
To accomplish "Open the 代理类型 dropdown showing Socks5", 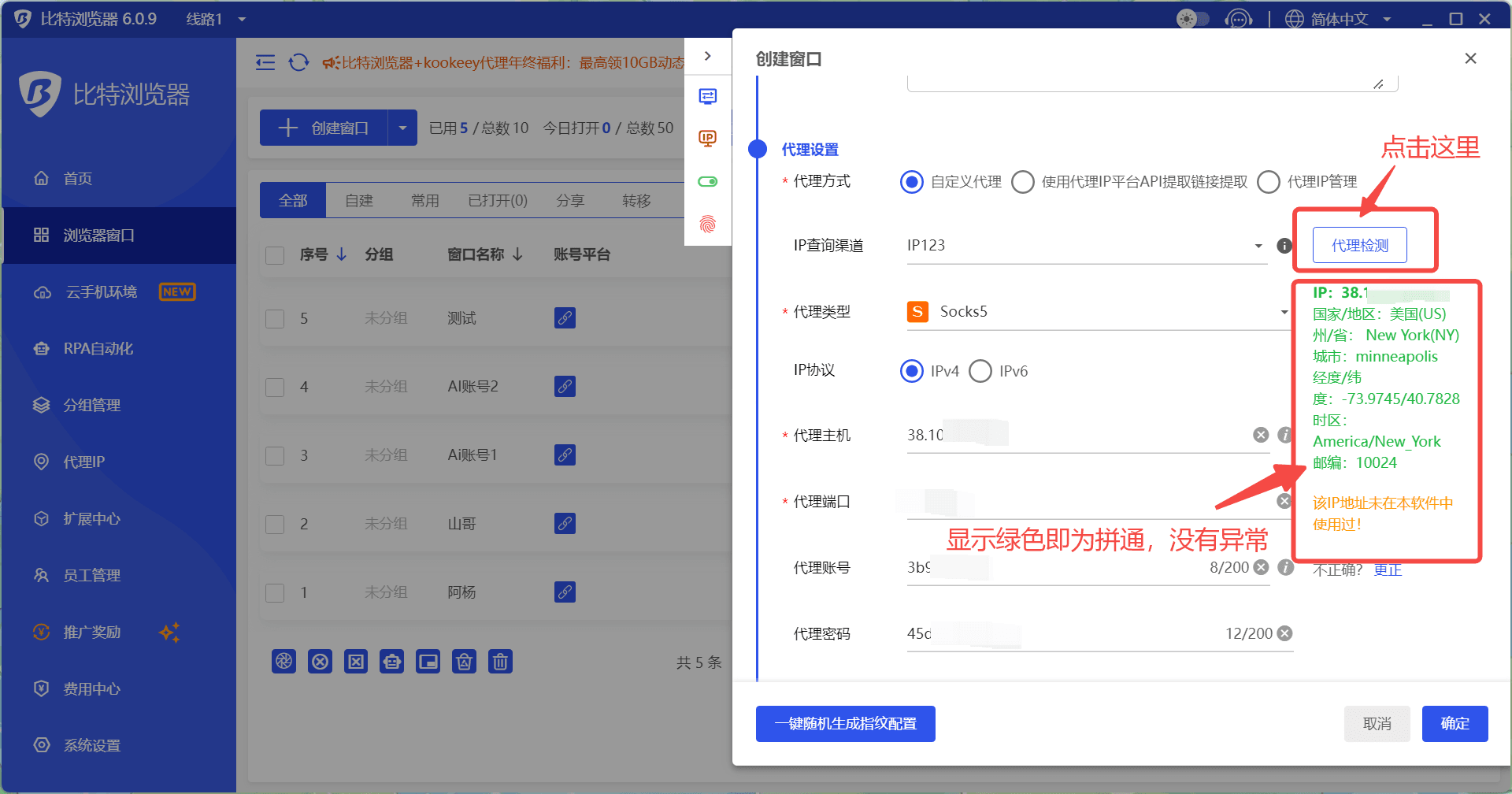I will tap(1099, 312).
